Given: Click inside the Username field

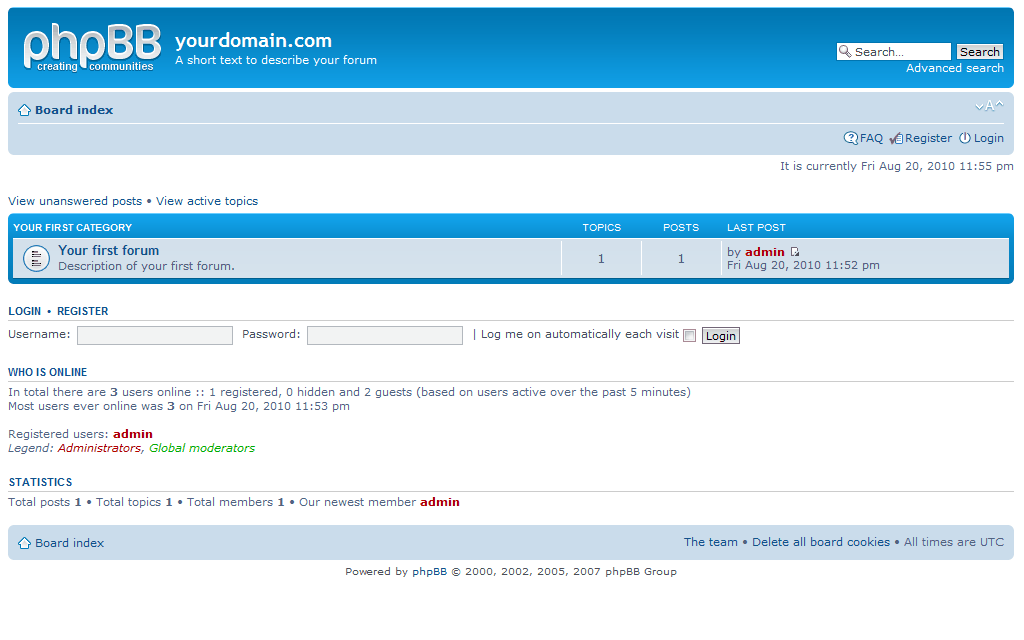Looking at the screenshot, I should coord(154,336).
